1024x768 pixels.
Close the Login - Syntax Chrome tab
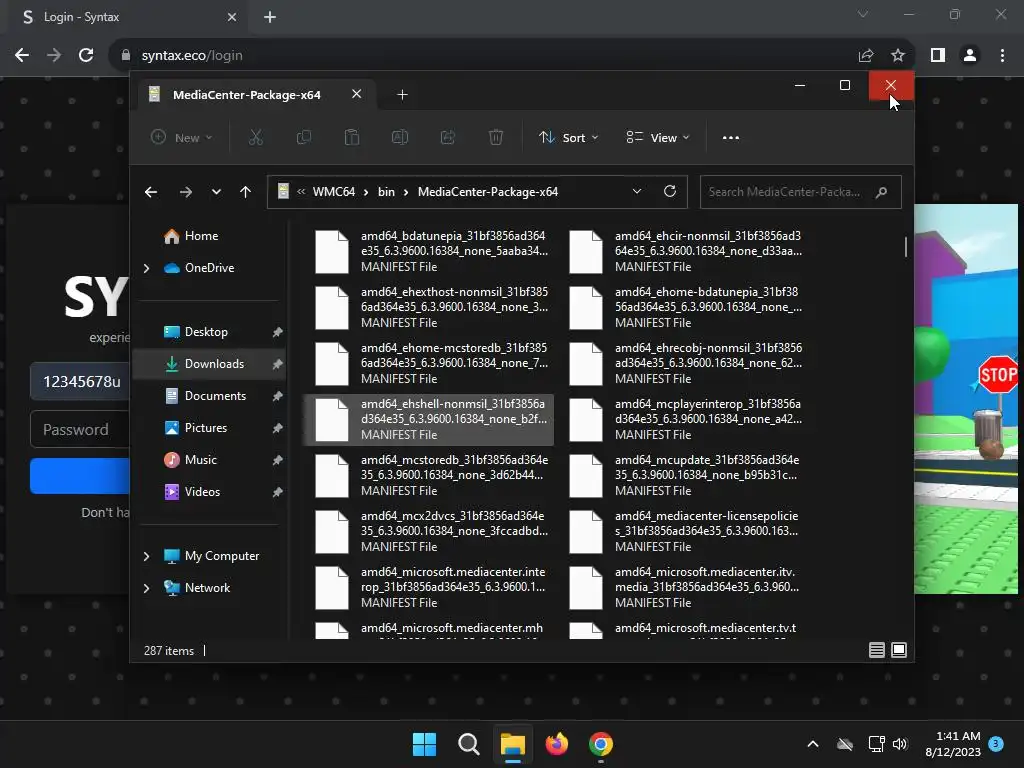coord(232,17)
